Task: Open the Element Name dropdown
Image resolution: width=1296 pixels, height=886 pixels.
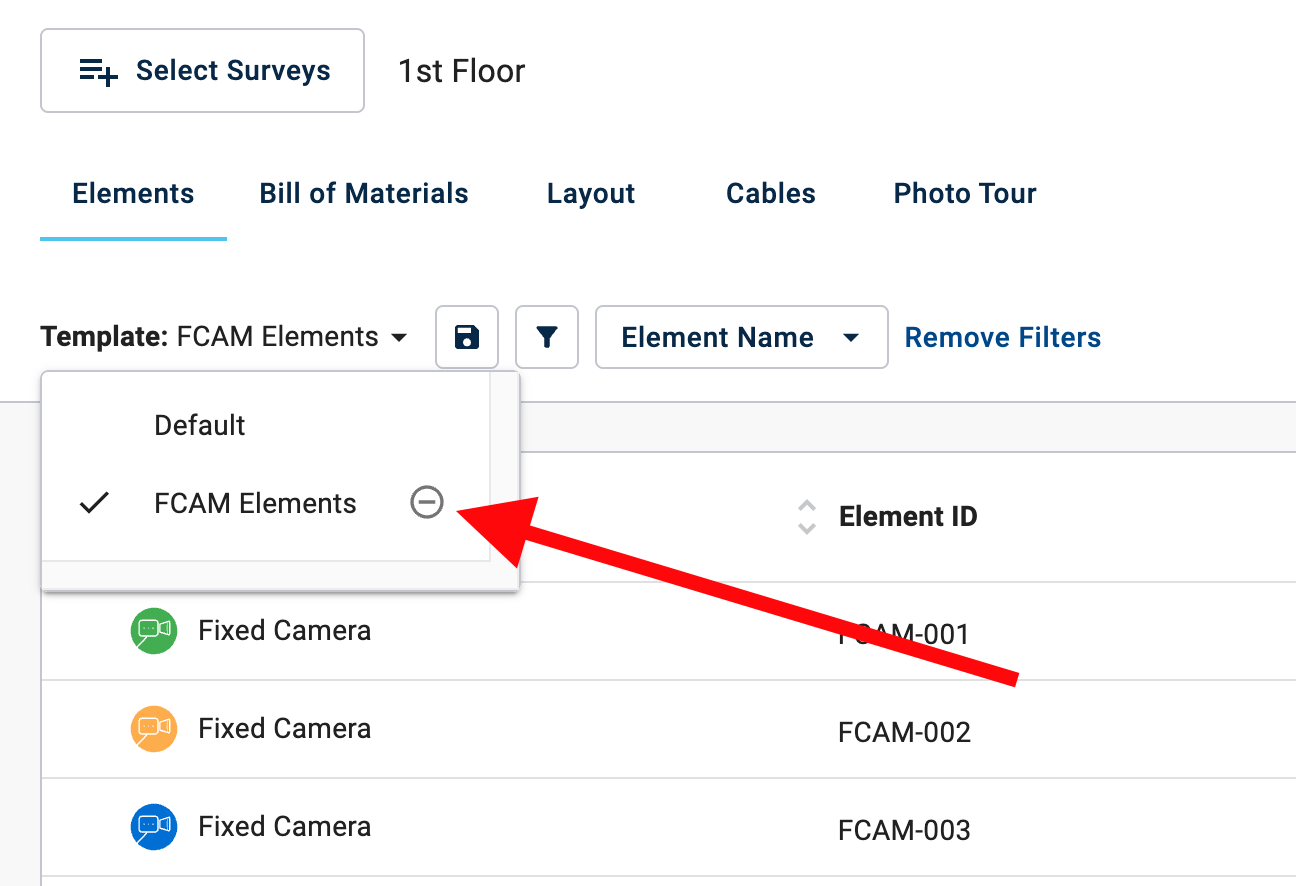Action: (x=741, y=337)
